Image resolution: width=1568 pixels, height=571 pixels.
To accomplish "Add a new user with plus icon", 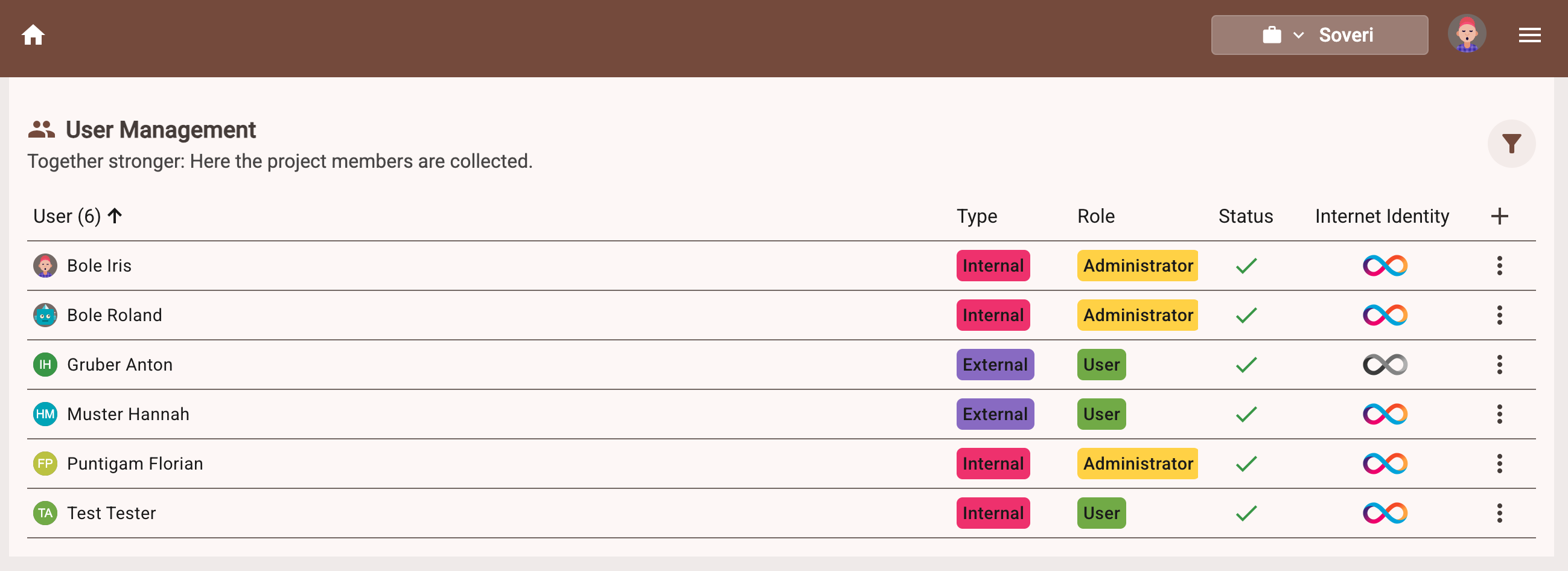I will click(1499, 216).
